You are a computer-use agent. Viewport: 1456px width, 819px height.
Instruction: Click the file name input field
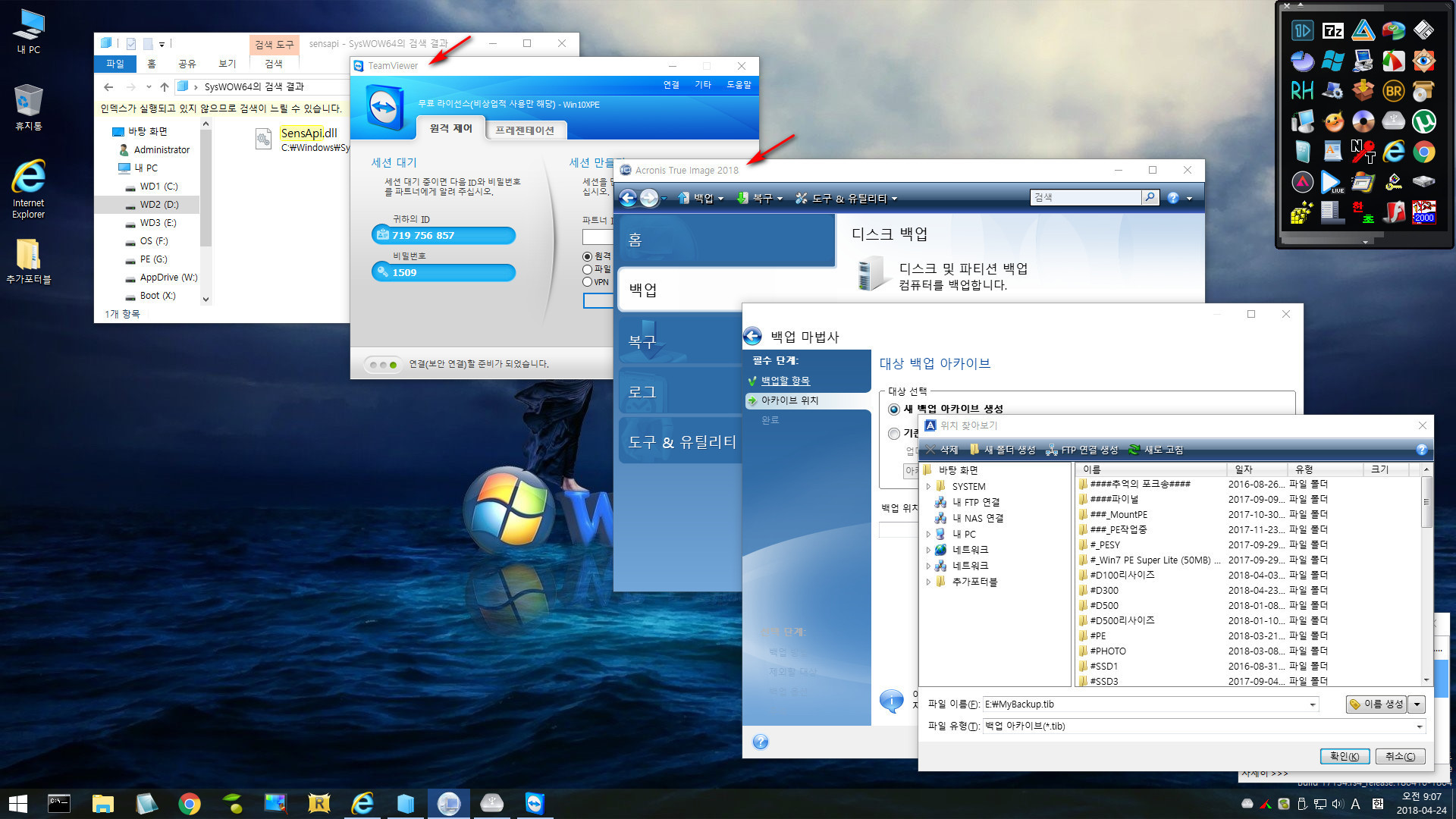pos(1150,704)
